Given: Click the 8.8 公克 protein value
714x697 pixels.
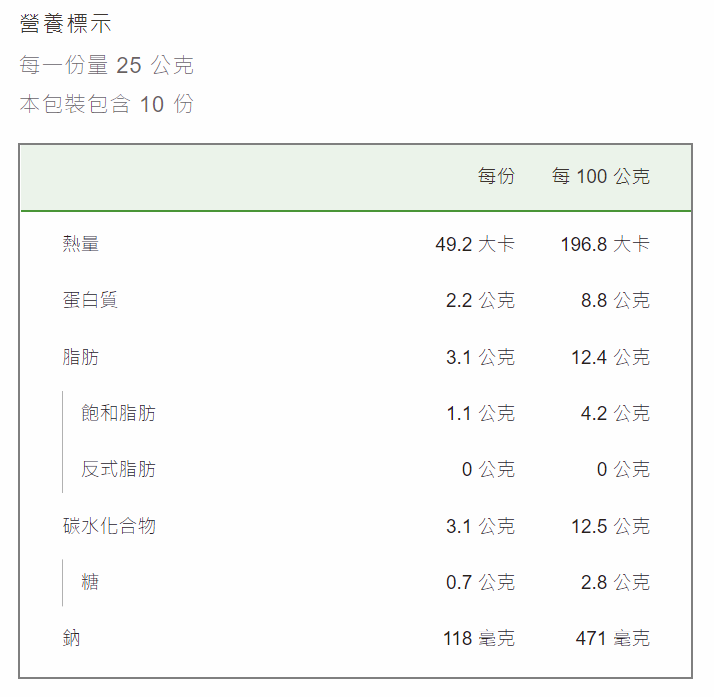Looking at the screenshot, I should 615,300.
